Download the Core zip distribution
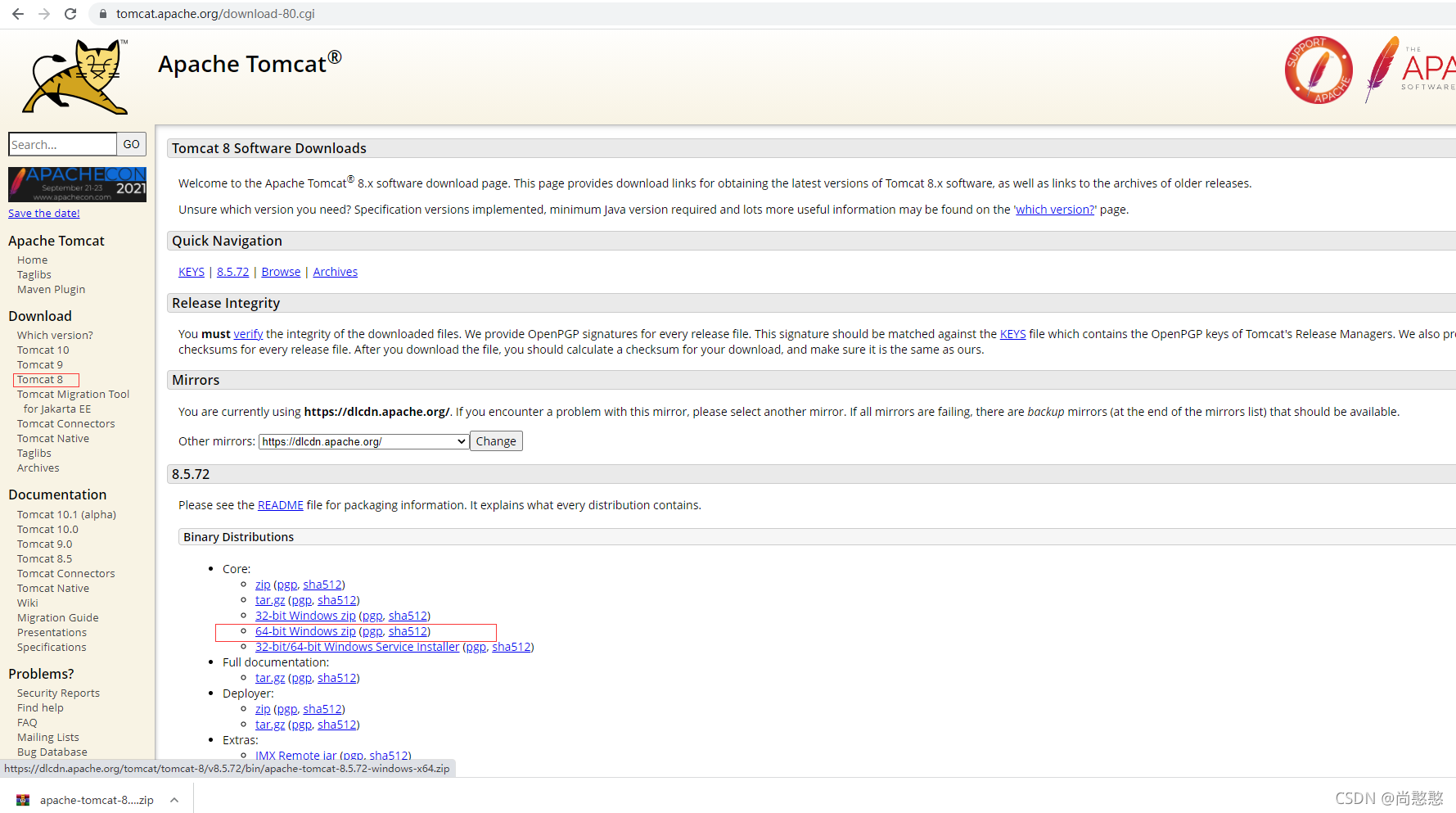Image resolution: width=1456 pixels, height=813 pixels. pyautogui.click(x=263, y=585)
